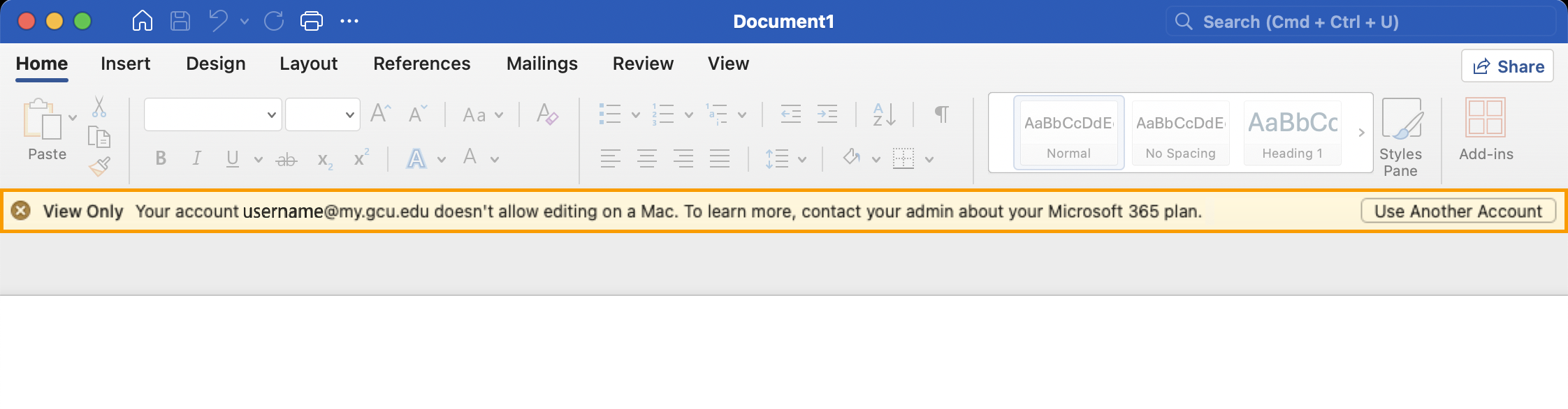The image size is (1568, 409).
Task: Click the Redo icon
Action: point(274,21)
